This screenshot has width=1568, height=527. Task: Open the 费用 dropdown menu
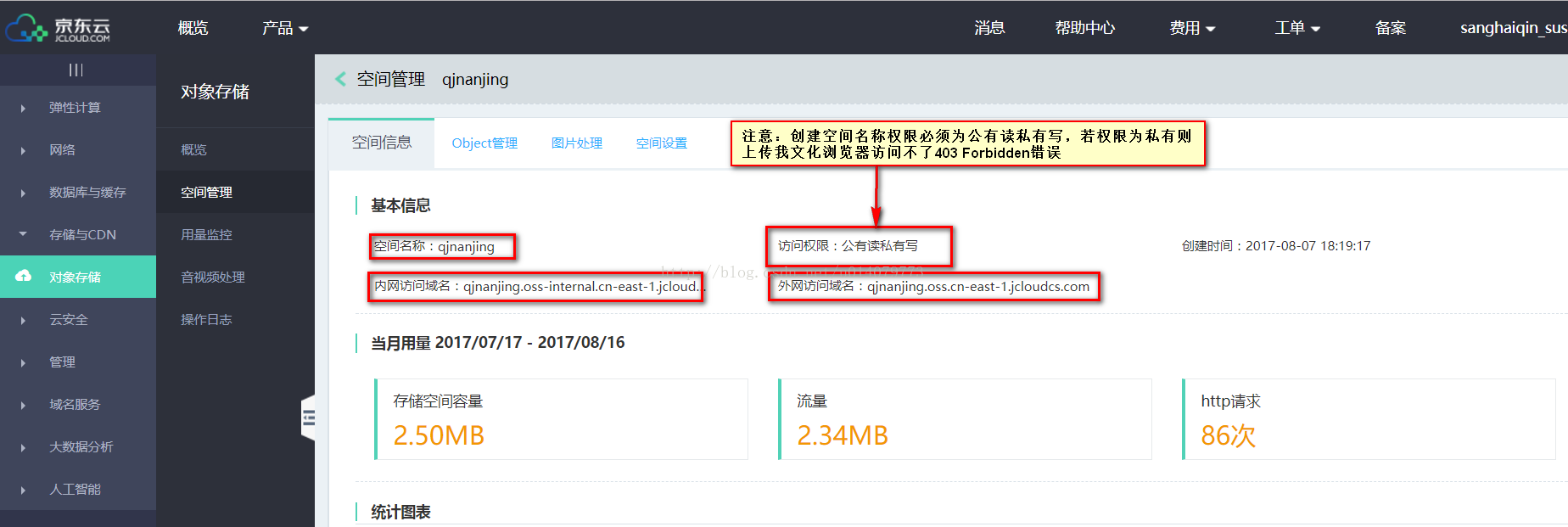pos(1192,28)
